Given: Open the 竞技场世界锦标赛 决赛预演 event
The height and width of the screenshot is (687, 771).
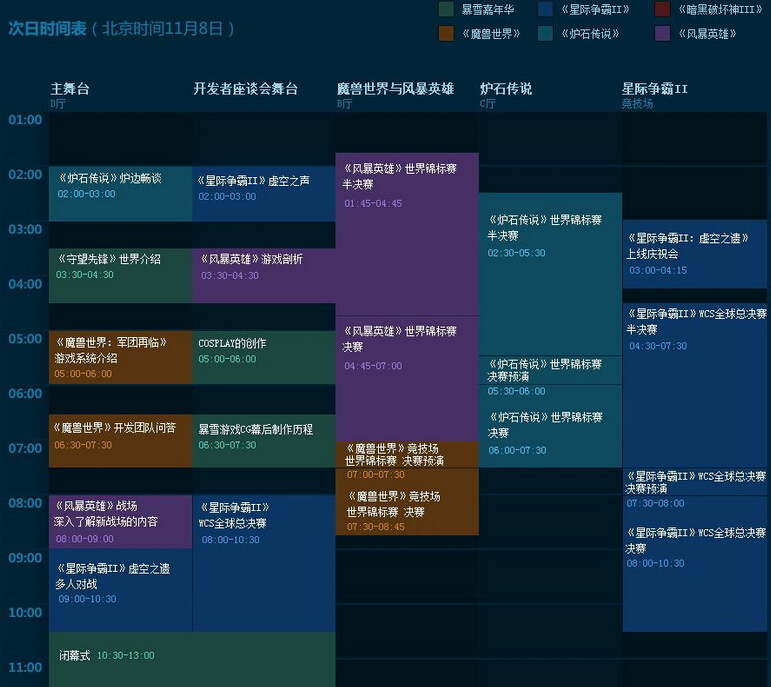Looking at the screenshot, I should pos(407,454).
